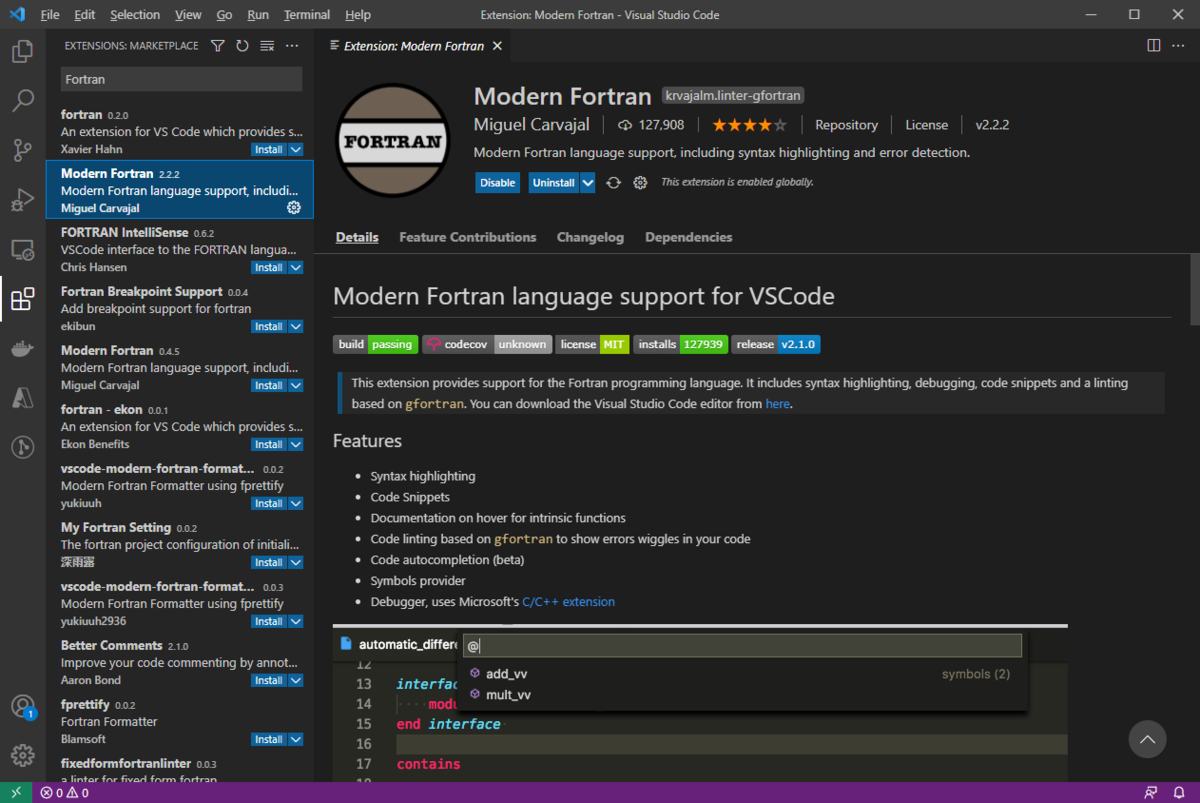Uninstall the Modern Fortran extension
1200x803 pixels.
click(554, 183)
